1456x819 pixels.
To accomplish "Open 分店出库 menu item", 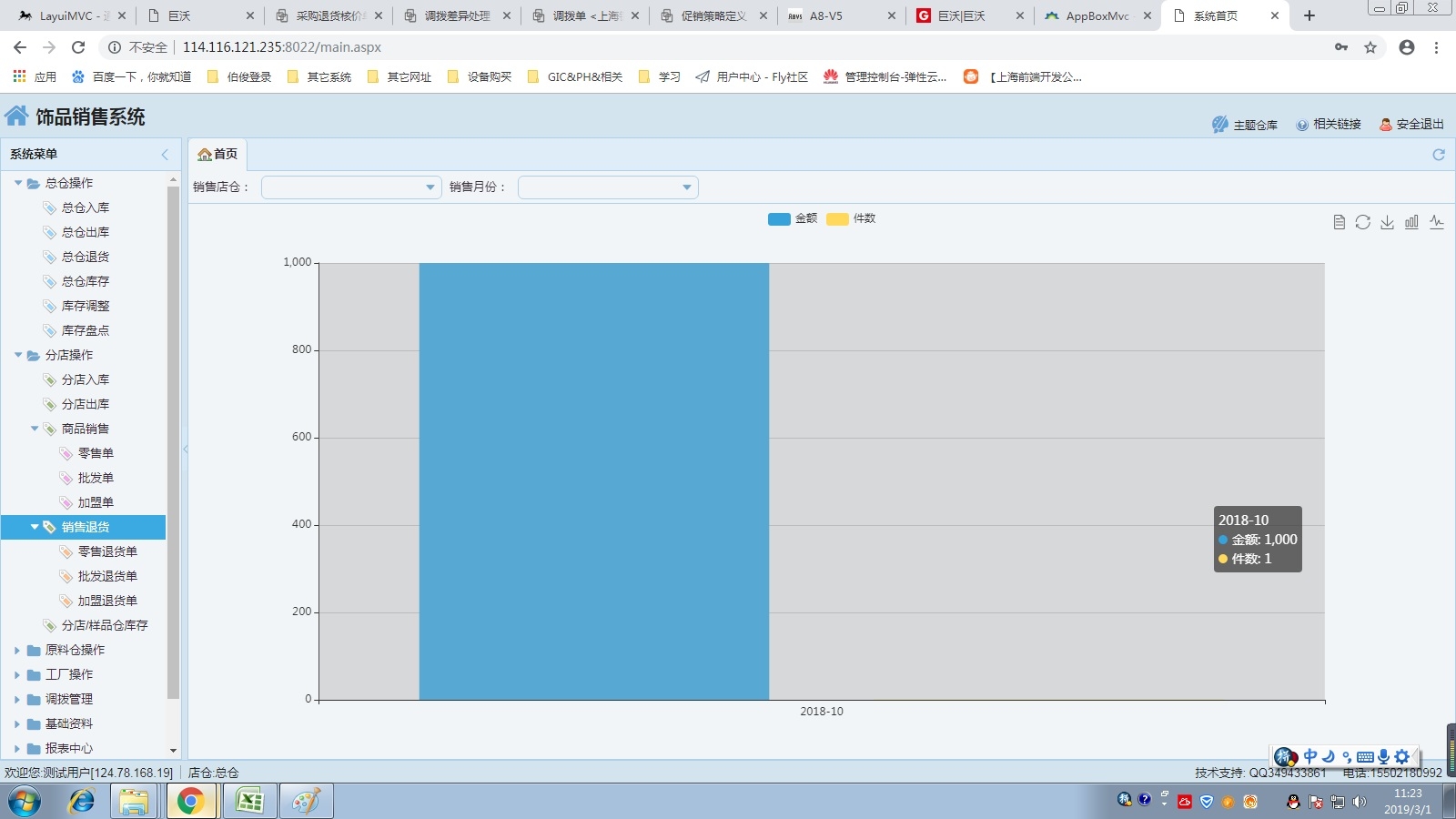I will [x=86, y=404].
